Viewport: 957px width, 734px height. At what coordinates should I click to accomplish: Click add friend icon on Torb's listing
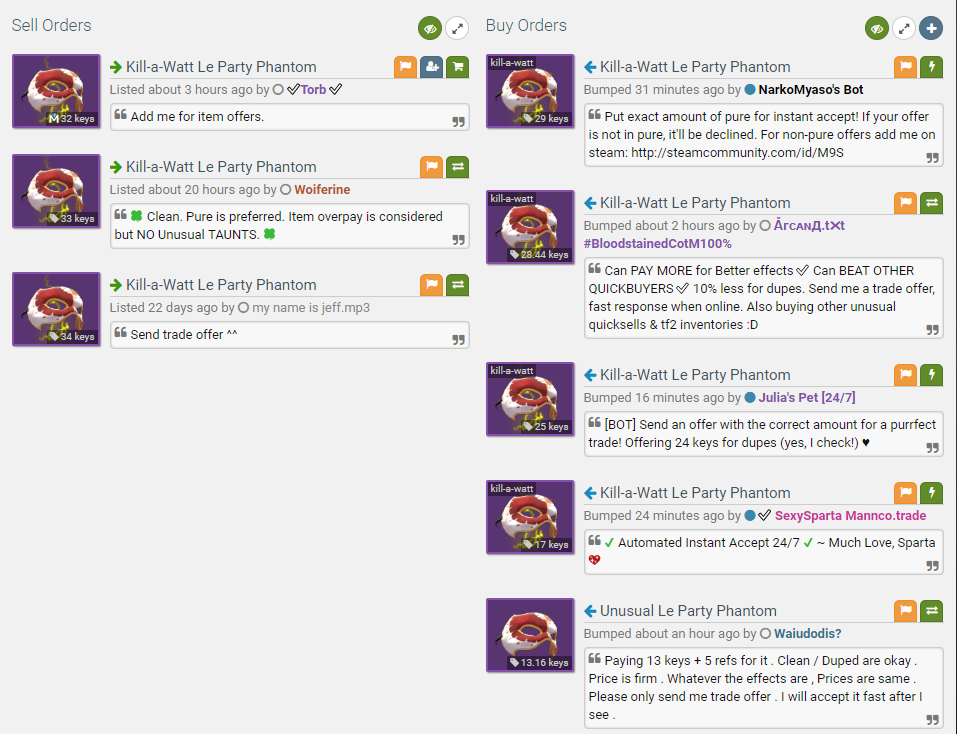tap(432, 67)
